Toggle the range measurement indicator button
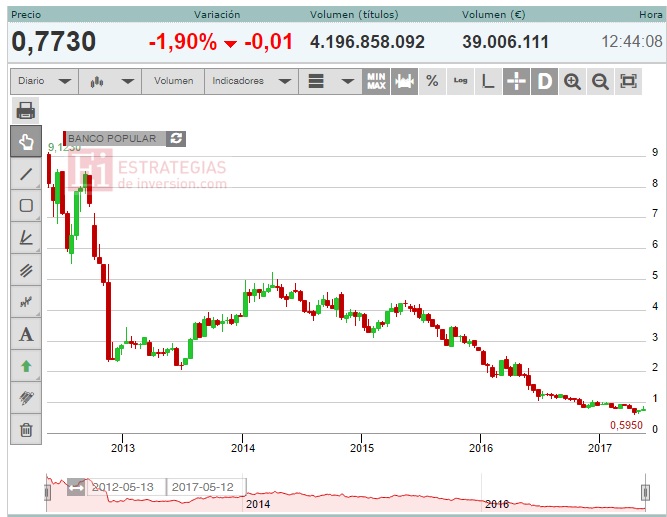The image size is (667, 517). coord(404,81)
